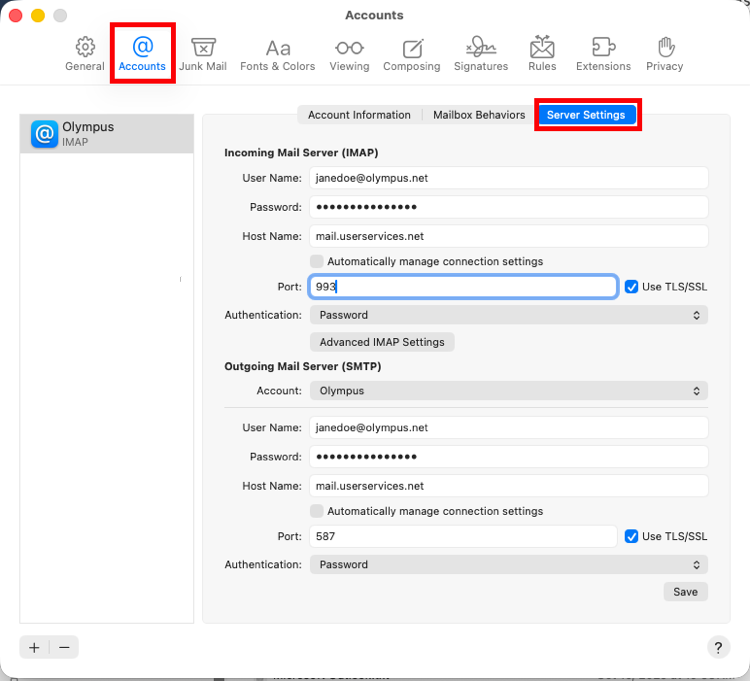Screen dimensions: 750x681
Task: Switch to Mailbox Behaviors tab
Action: 479,115
